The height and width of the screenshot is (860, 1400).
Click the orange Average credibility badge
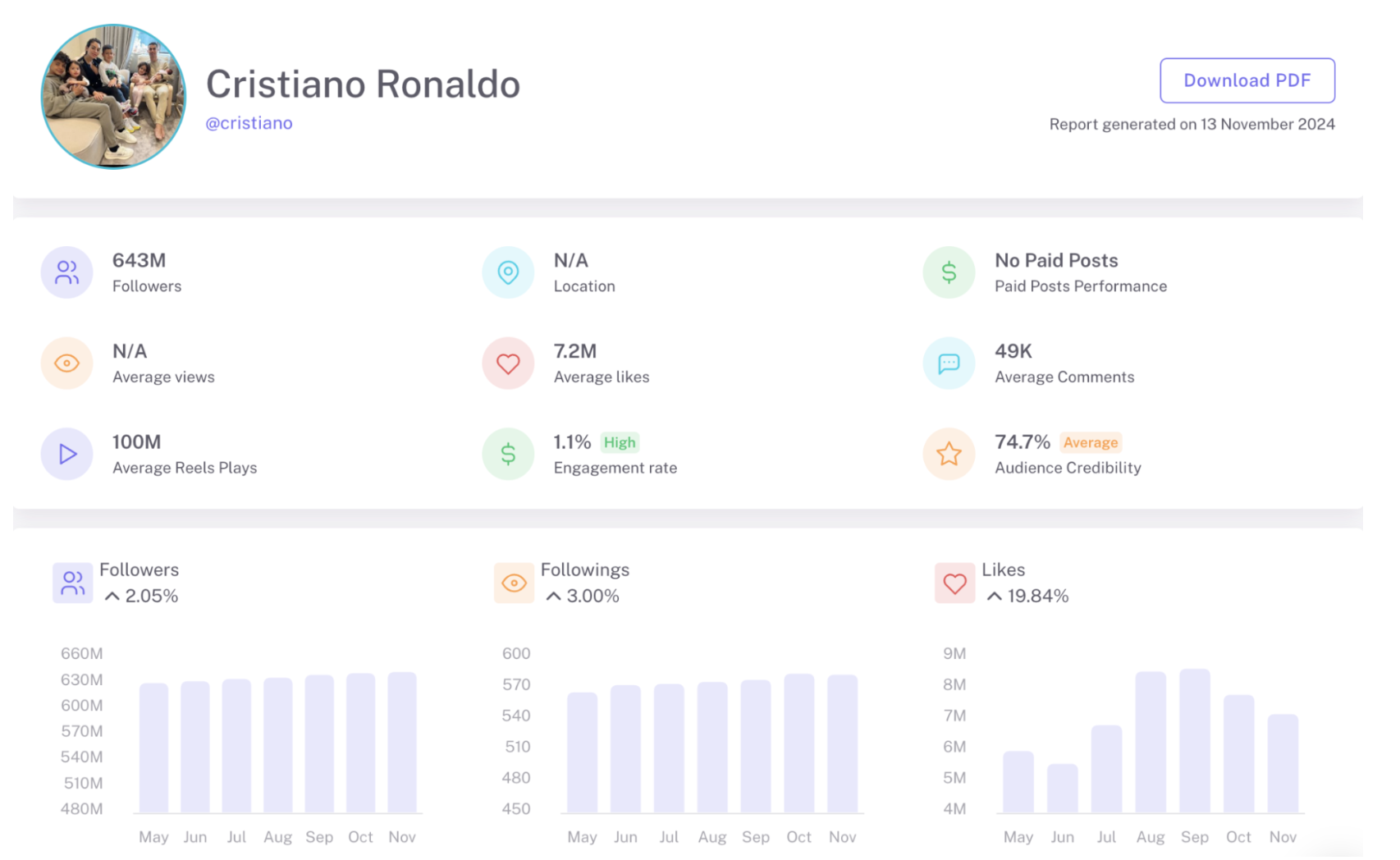coord(1091,442)
